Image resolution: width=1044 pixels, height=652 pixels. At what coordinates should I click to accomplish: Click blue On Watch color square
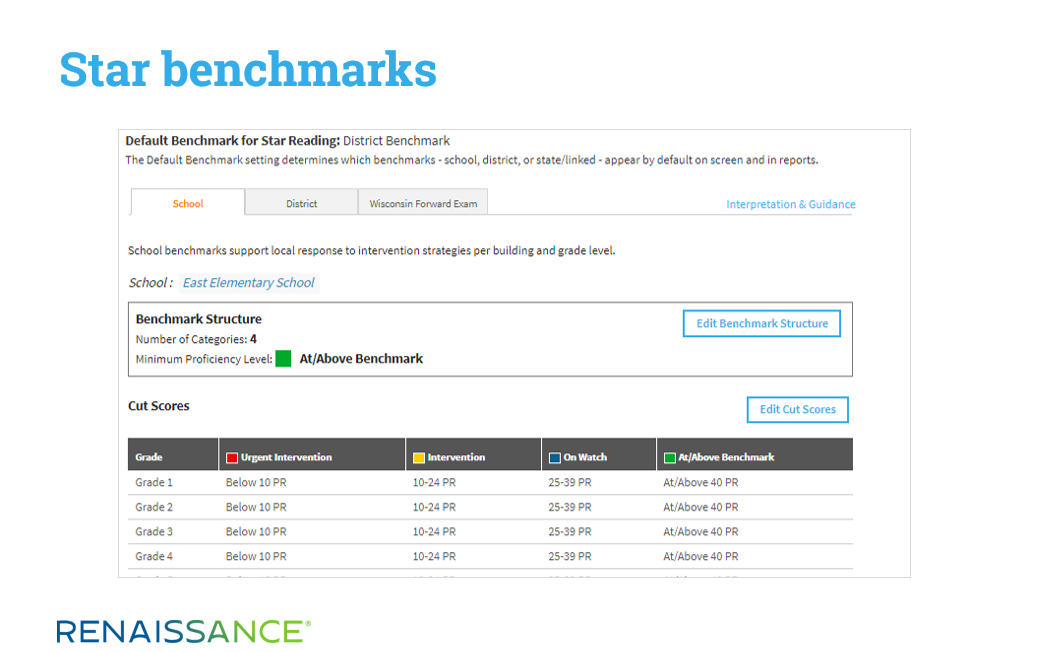[x=555, y=458]
